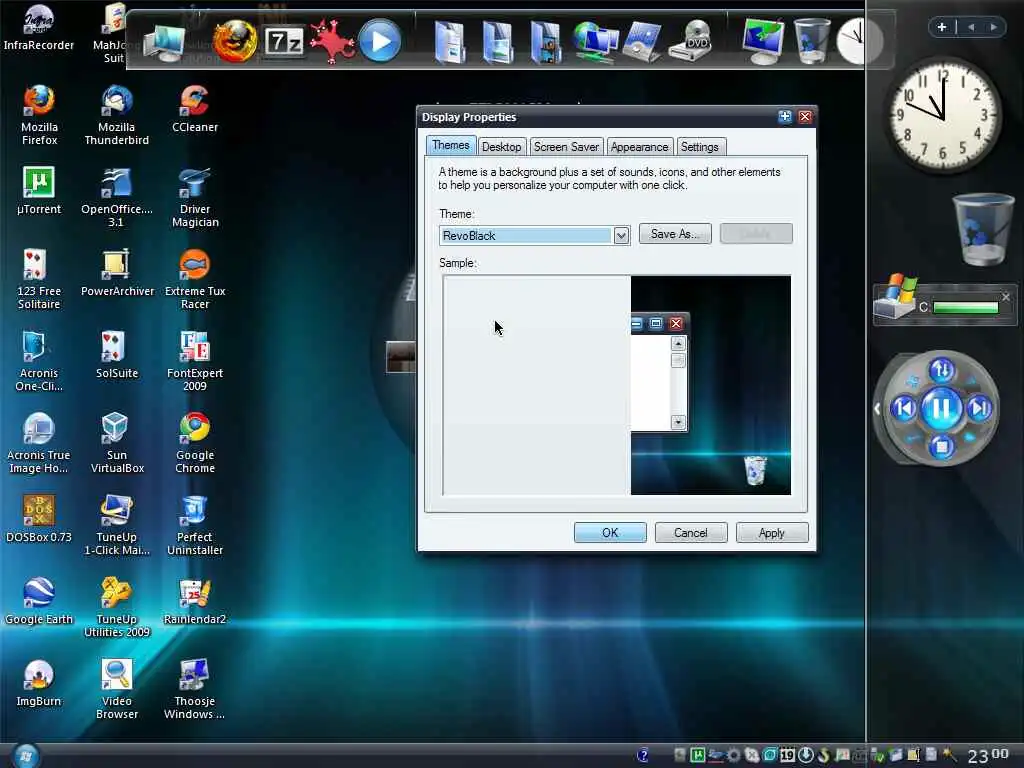The image size is (1024, 768).
Task: Click the sidebar next page arrow
Action: pyautogui.click(x=993, y=27)
